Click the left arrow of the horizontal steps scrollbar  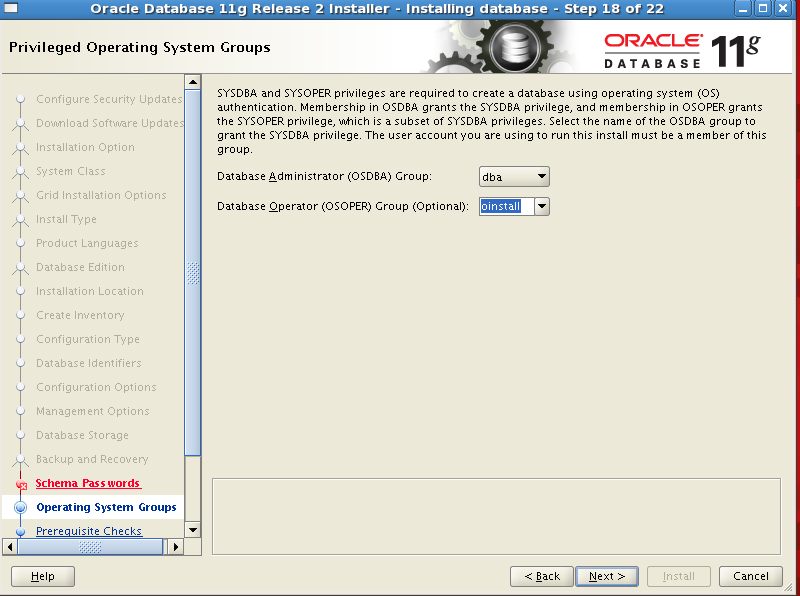pos(10,547)
